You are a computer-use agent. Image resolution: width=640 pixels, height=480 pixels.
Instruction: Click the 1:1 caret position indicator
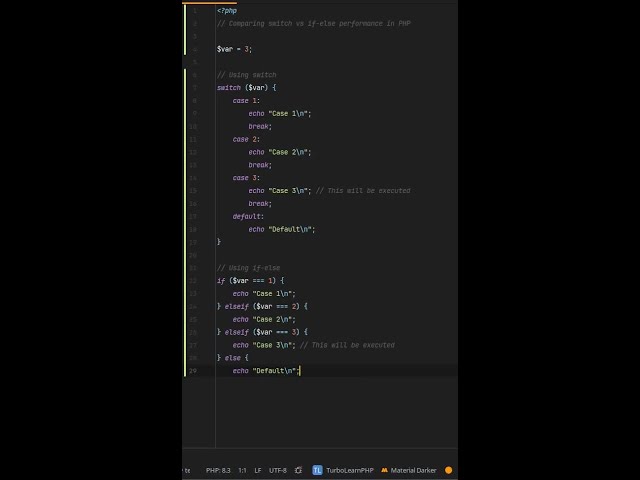click(242, 470)
